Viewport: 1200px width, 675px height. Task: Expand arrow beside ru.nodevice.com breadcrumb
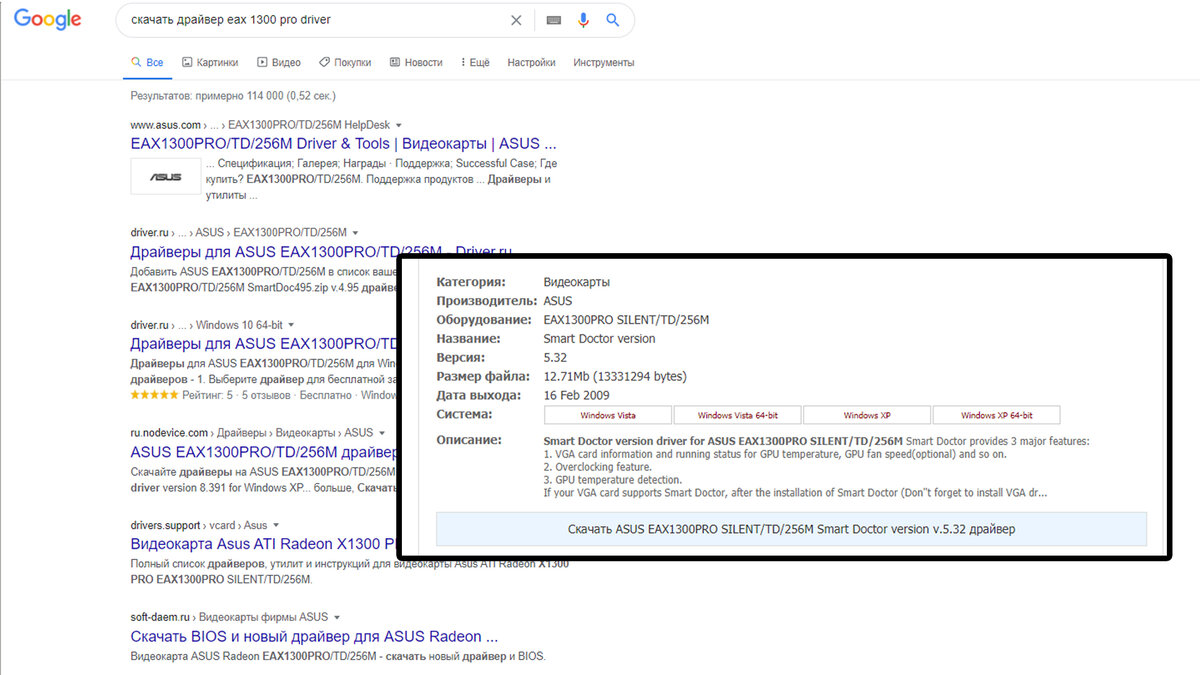[x=382, y=433]
